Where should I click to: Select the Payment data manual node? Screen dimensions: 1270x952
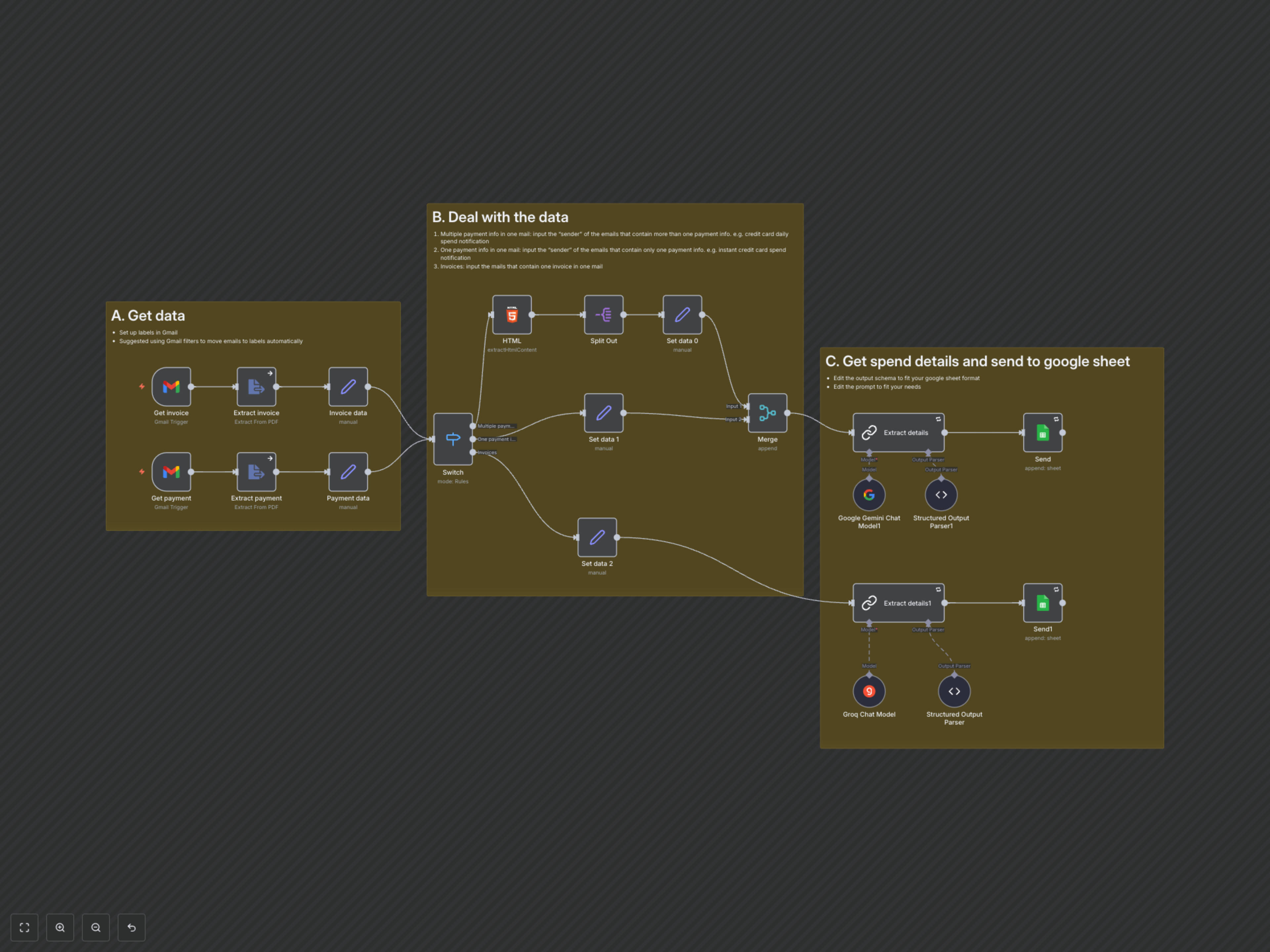[348, 472]
